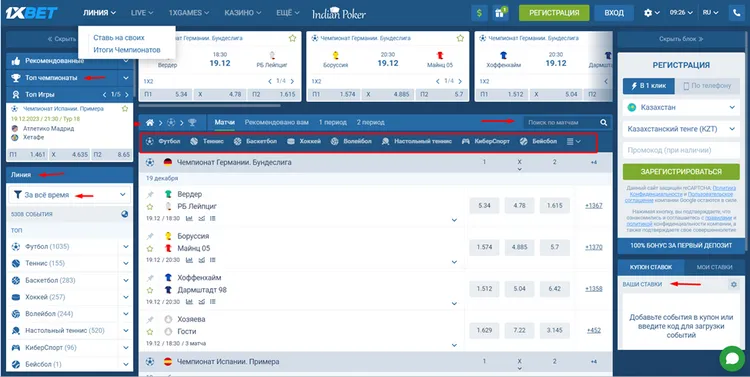Screen dimensions: 750x377
Task: Switch registration to По телефону
Action: point(707,86)
